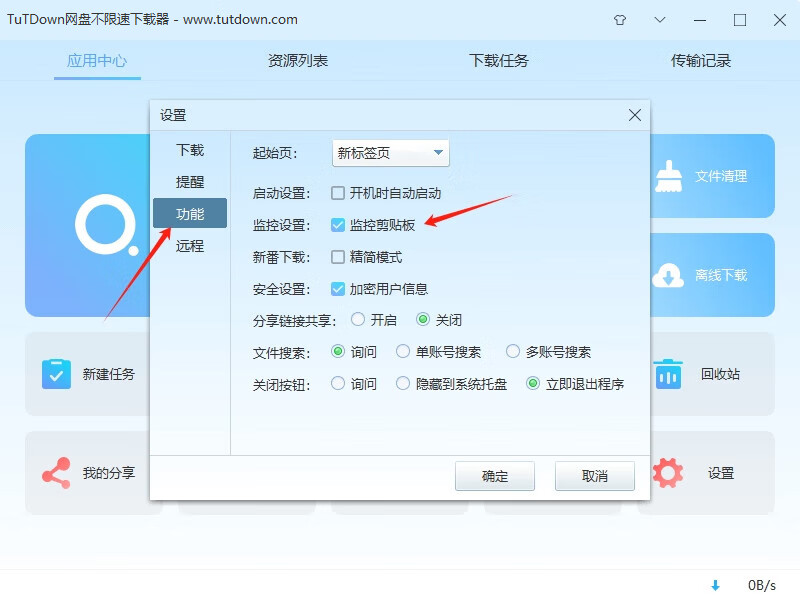Screen dimensions: 800x600
Task: Select 多账号搜索 radio option
Action: click(513, 352)
